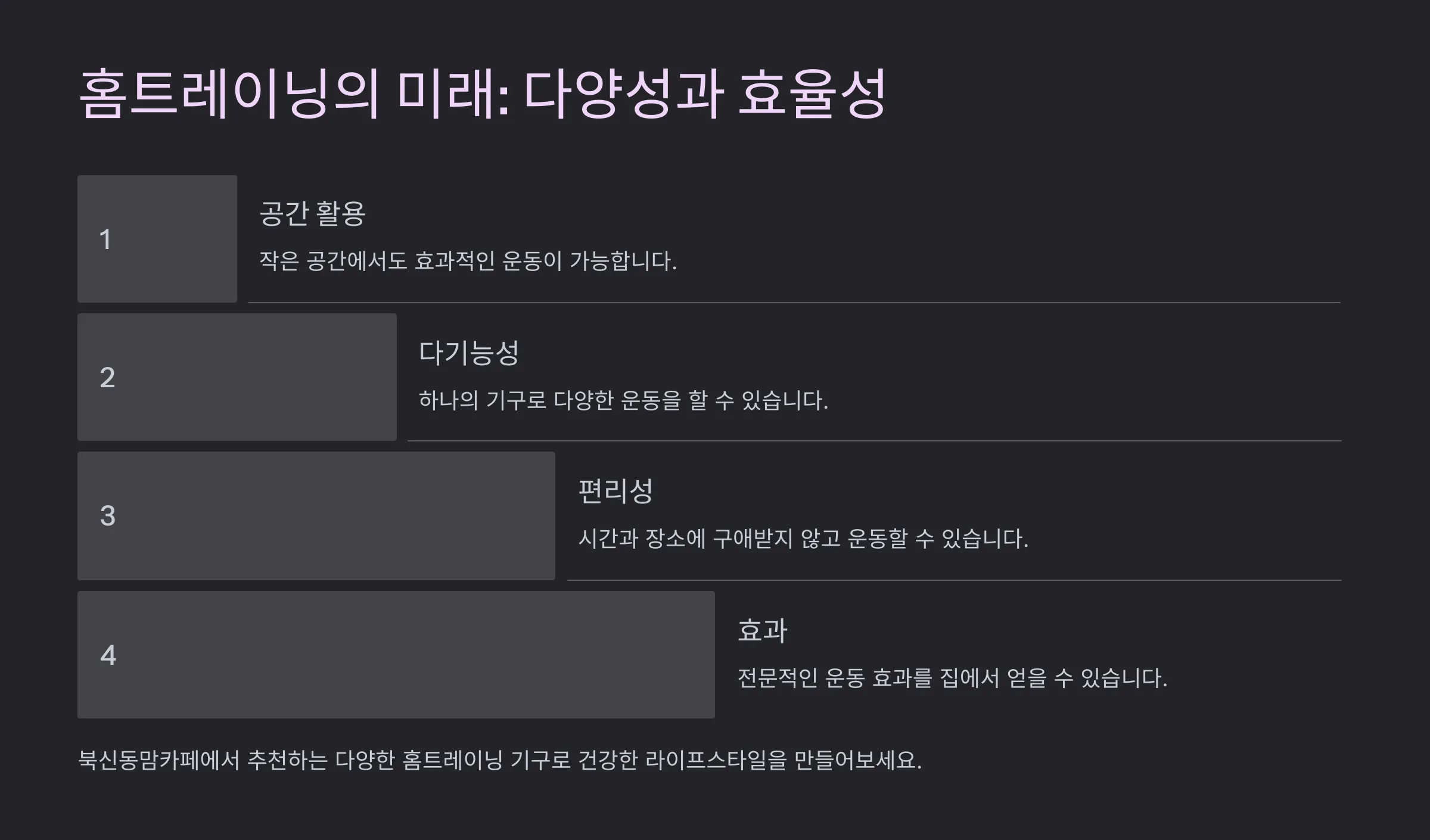Select the numbered block labeled 1
This screenshot has width=1430, height=840.
pyautogui.click(x=157, y=239)
